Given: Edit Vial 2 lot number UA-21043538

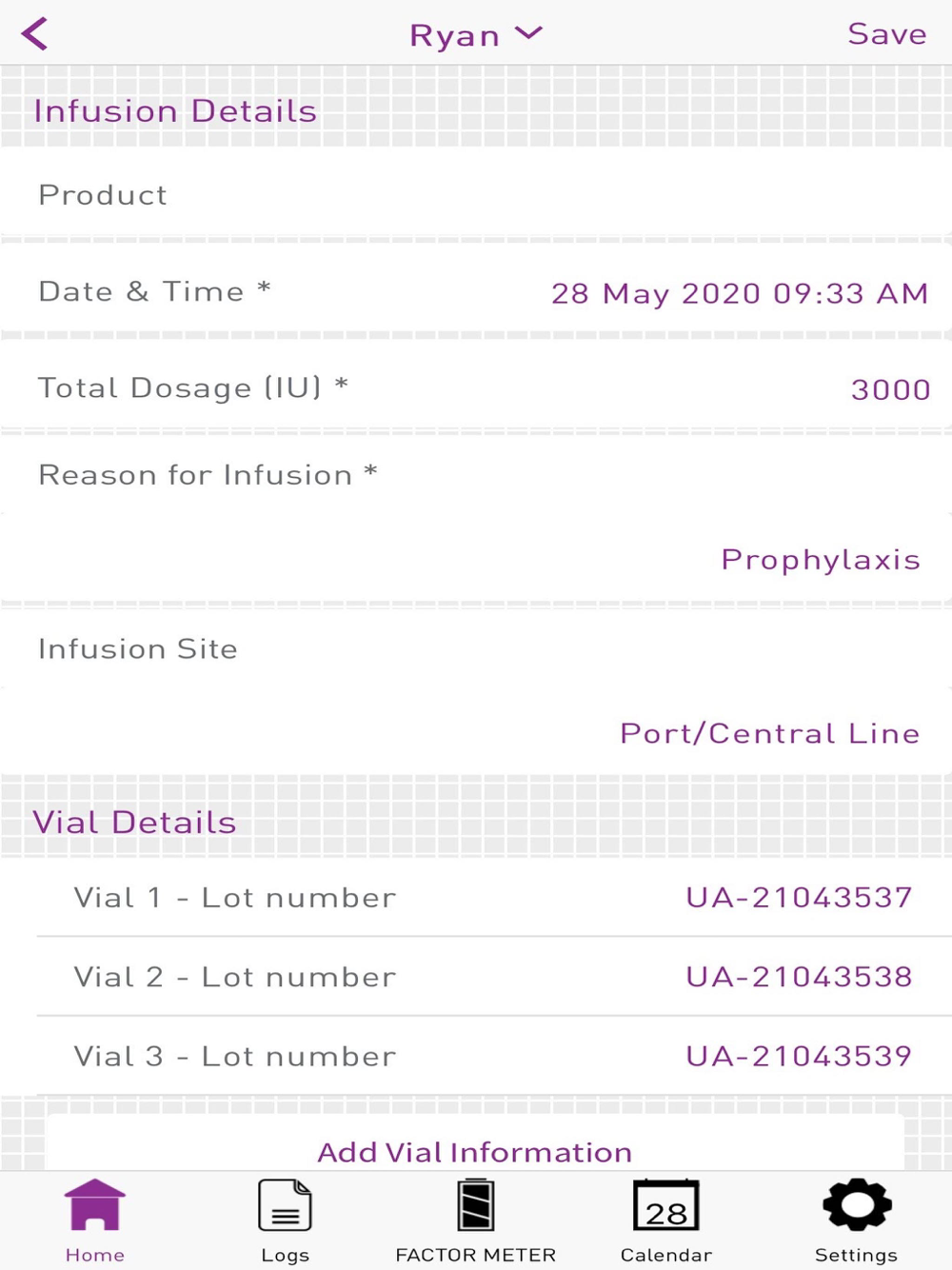Looking at the screenshot, I should point(799,977).
